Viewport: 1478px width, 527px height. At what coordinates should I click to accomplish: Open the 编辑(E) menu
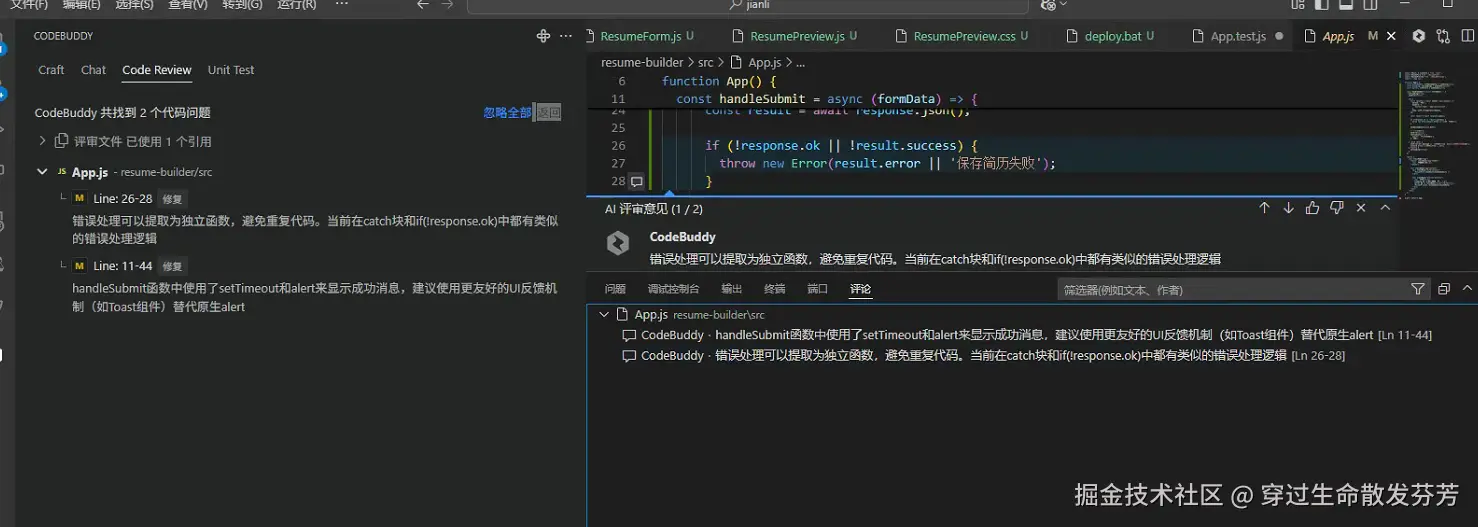[x=82, y=5]
